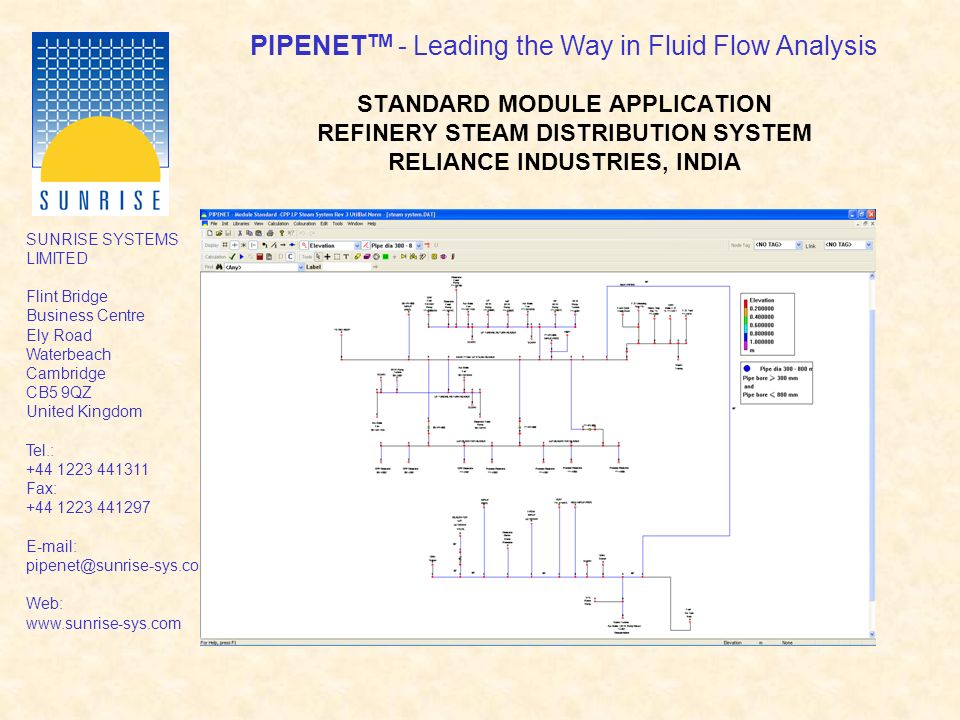Click the New file toolbar icon
The height and width of the screenshot is (720, 960).
coord(210,233)
